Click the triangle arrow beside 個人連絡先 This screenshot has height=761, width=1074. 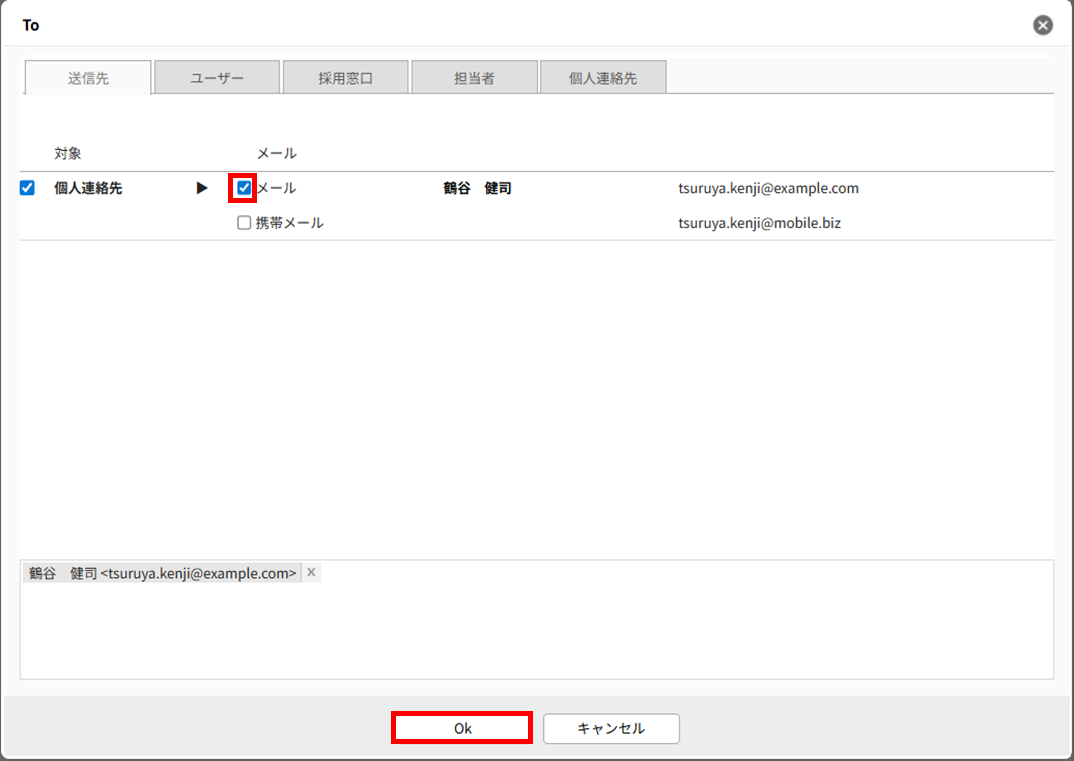pos(202,188)
